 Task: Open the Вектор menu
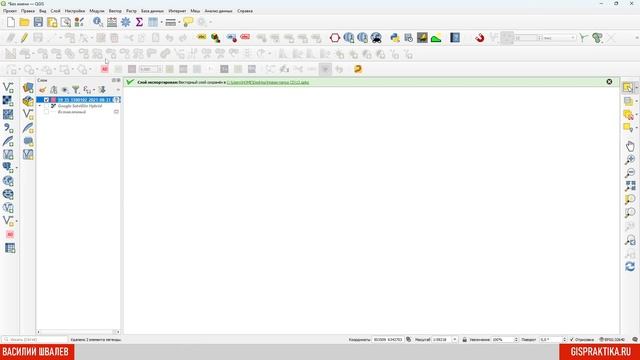tap(115, 11)
